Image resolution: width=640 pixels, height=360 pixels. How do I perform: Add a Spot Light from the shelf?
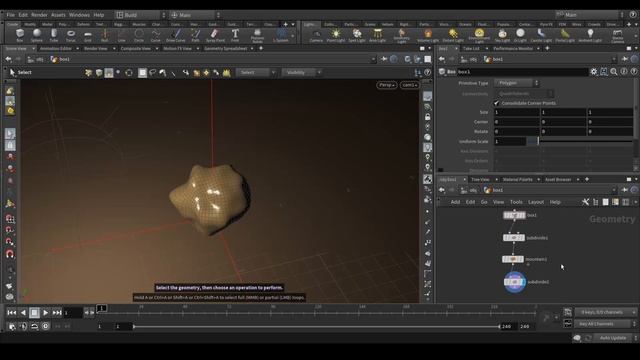tap(357, 36)
